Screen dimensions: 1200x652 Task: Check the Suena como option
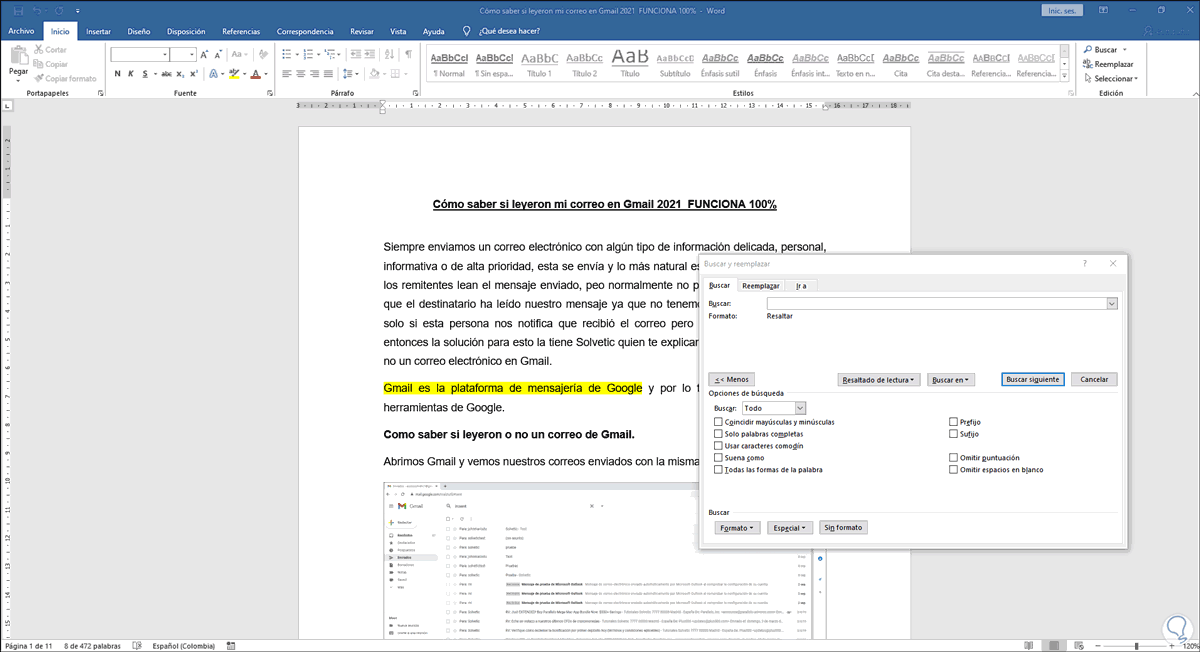(718, 458)
